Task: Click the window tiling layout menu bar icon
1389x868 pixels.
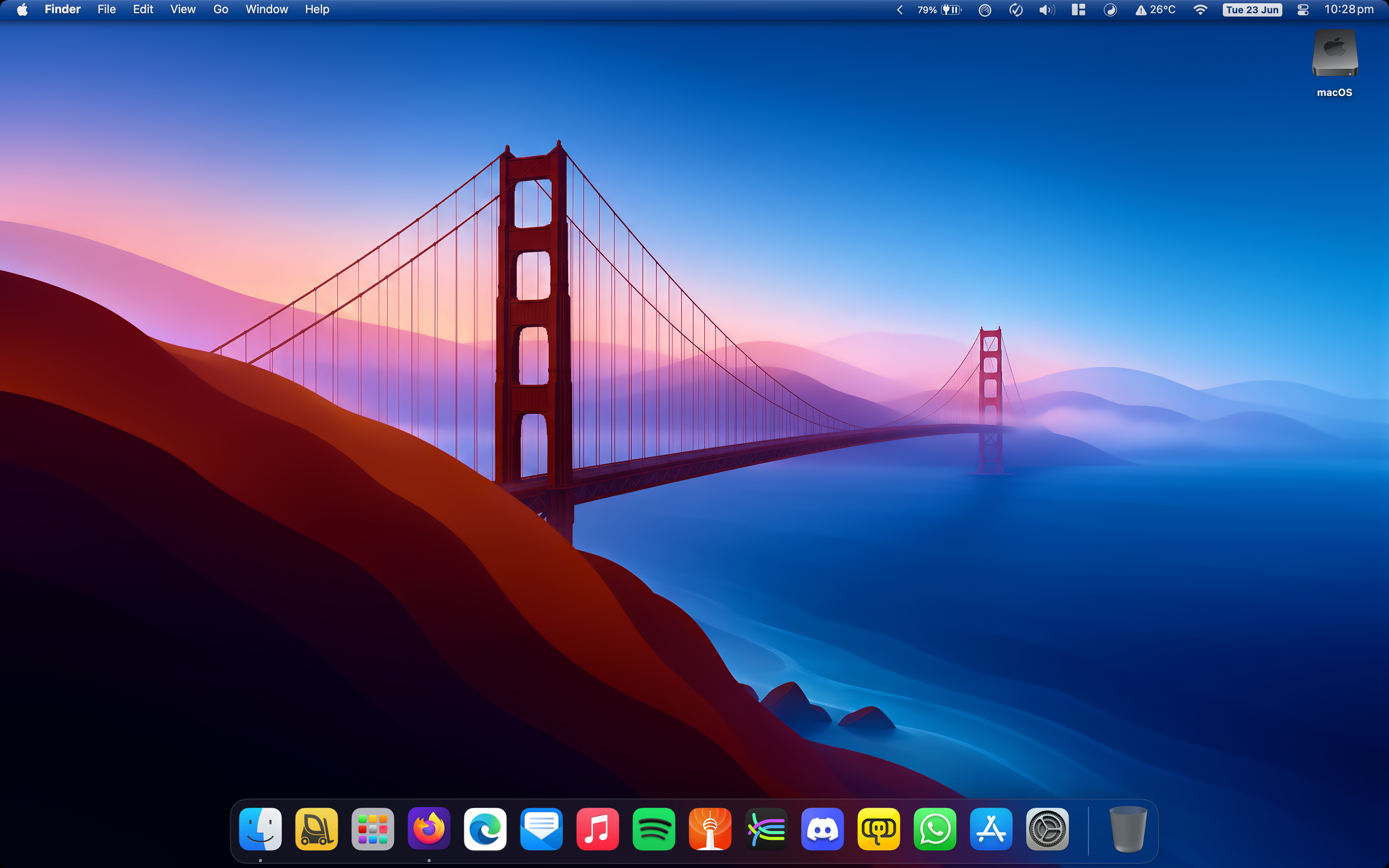Action: [1079, 10]
